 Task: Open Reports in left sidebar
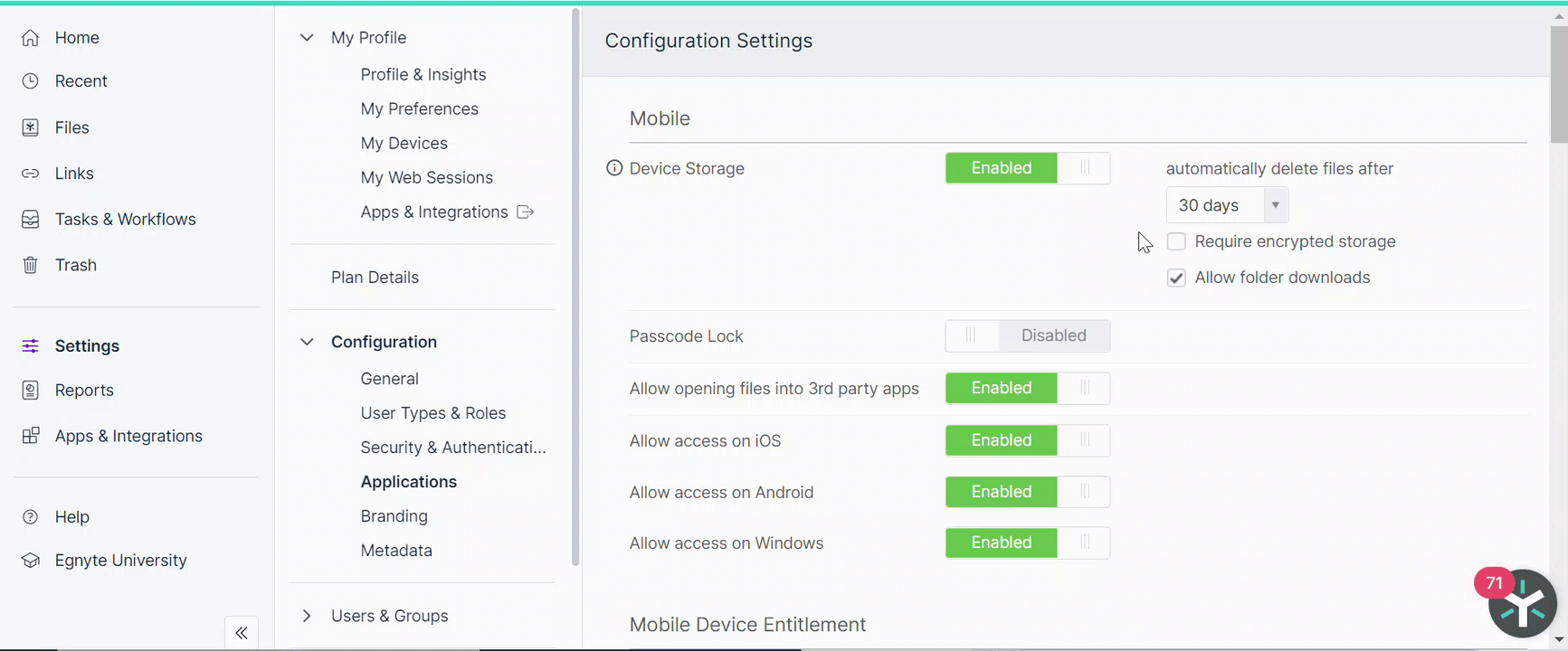(84, 391)
